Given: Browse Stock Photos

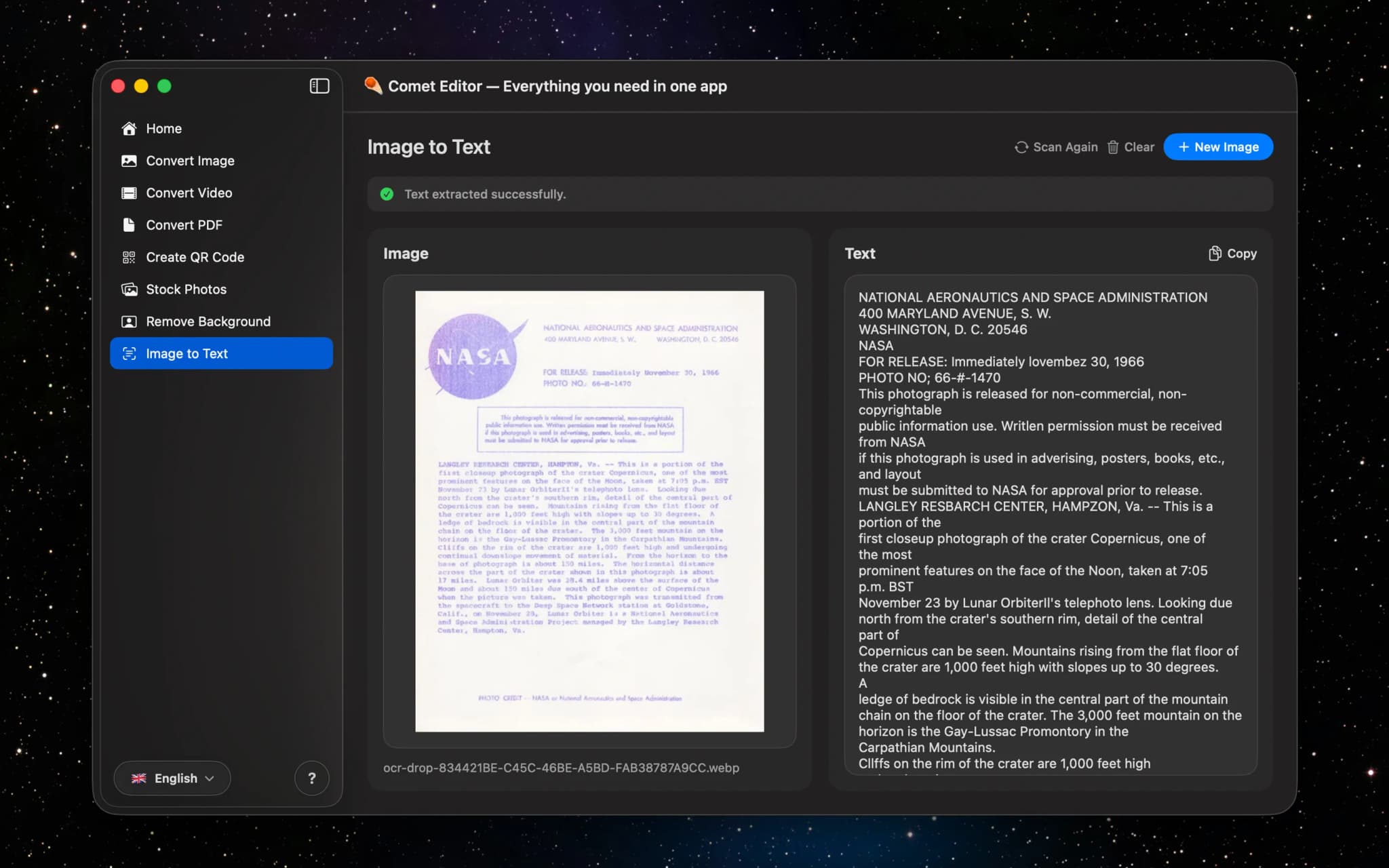Looking at the screenshot, I should coord(186,289).
